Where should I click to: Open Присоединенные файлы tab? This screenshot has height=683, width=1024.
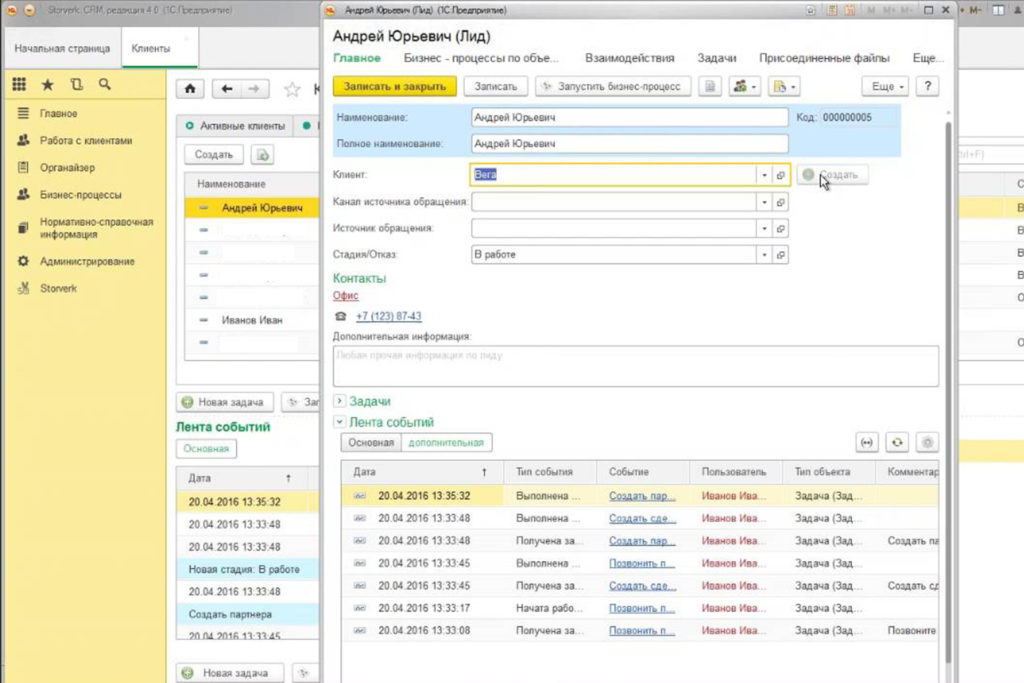coord(824,58)
